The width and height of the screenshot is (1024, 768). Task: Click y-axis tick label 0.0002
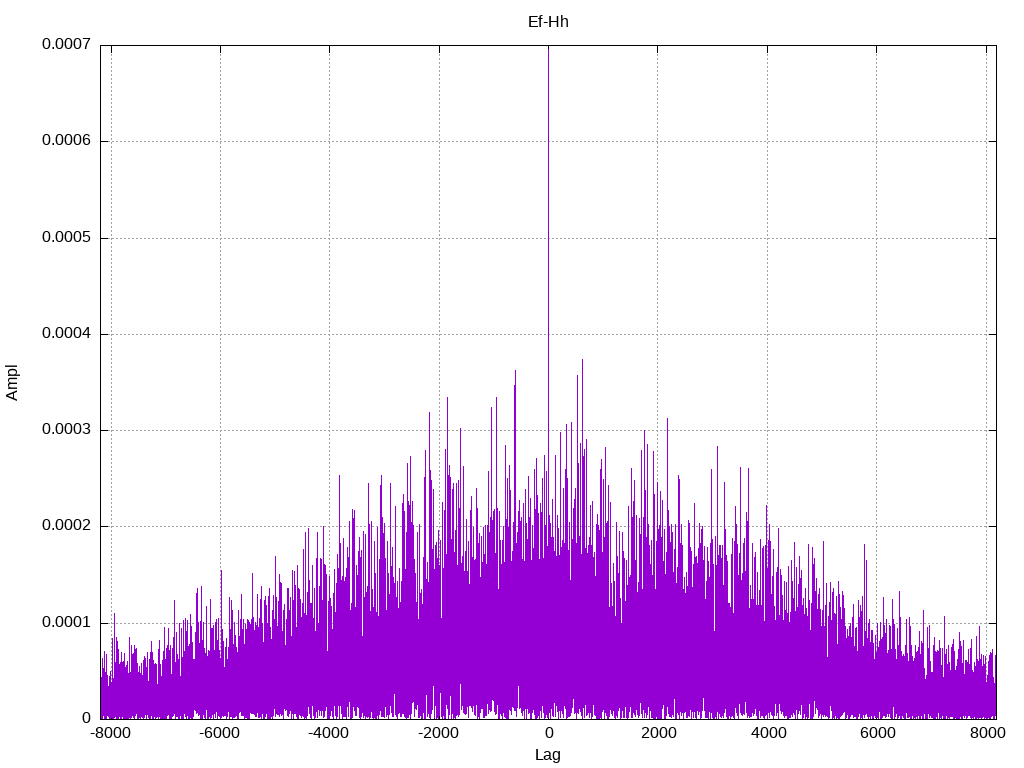[x=66, y=526]
